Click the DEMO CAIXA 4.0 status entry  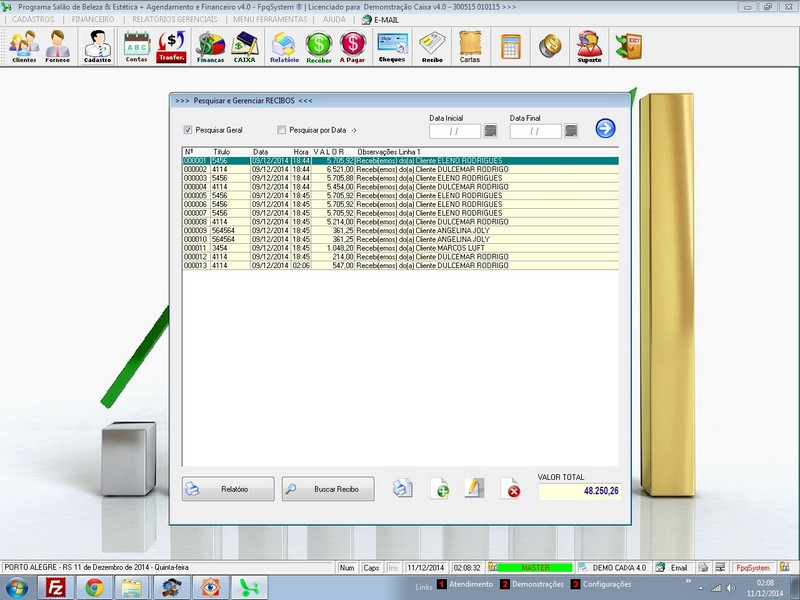[x=613, y=567]
